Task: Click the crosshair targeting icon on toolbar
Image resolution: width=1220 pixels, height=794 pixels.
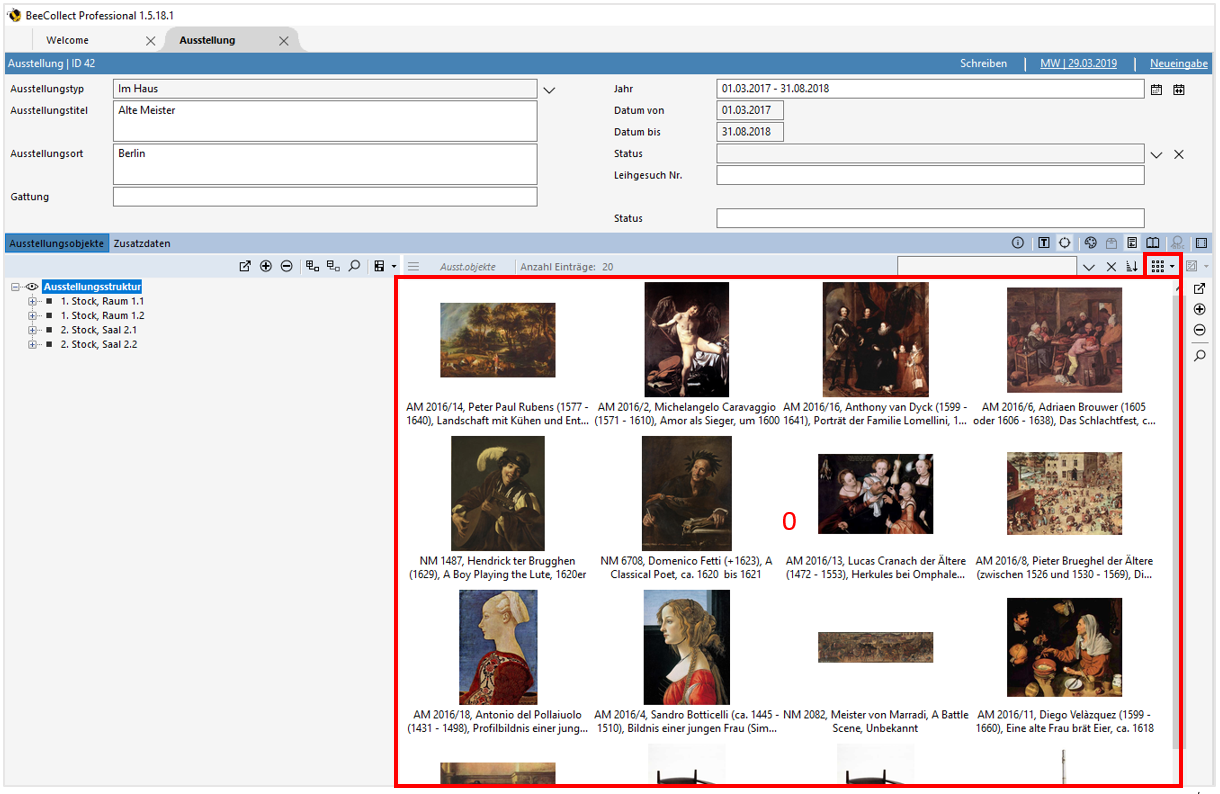Action: 1064,242
